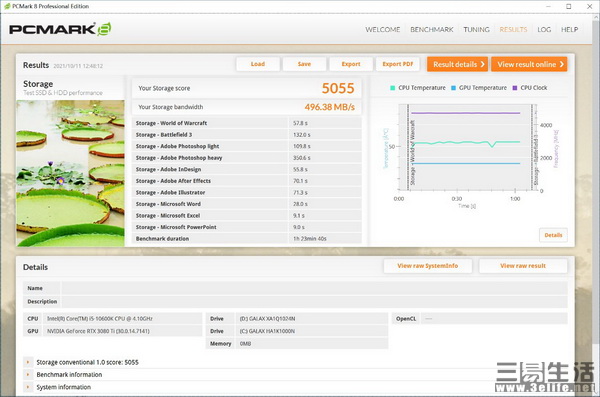Click the Export PDF button
The width and height of the screenshot is (600, 397).
pyautogui.click(x=398, y=64)
